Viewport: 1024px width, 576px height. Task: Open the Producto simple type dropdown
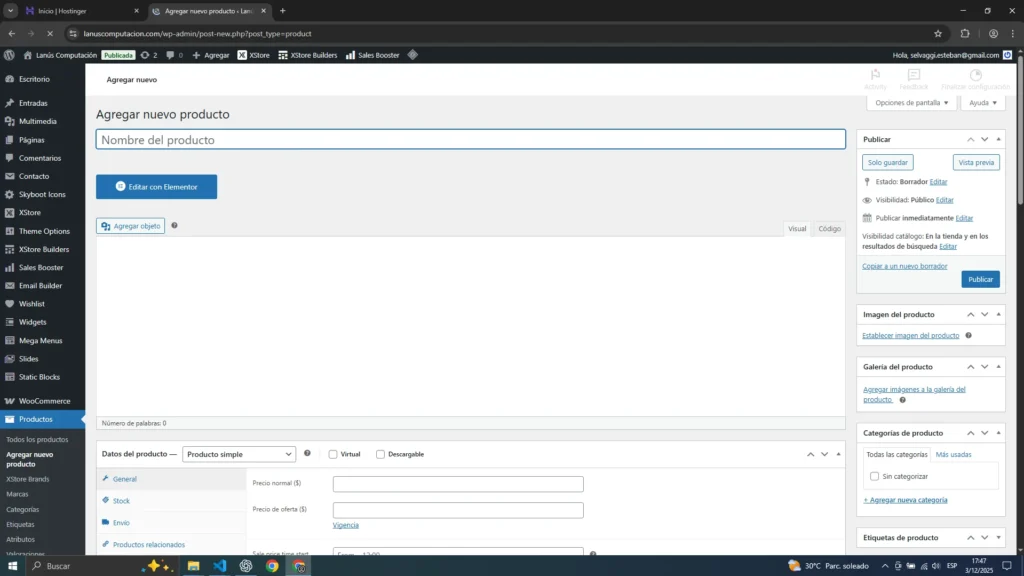pos(239,454)
